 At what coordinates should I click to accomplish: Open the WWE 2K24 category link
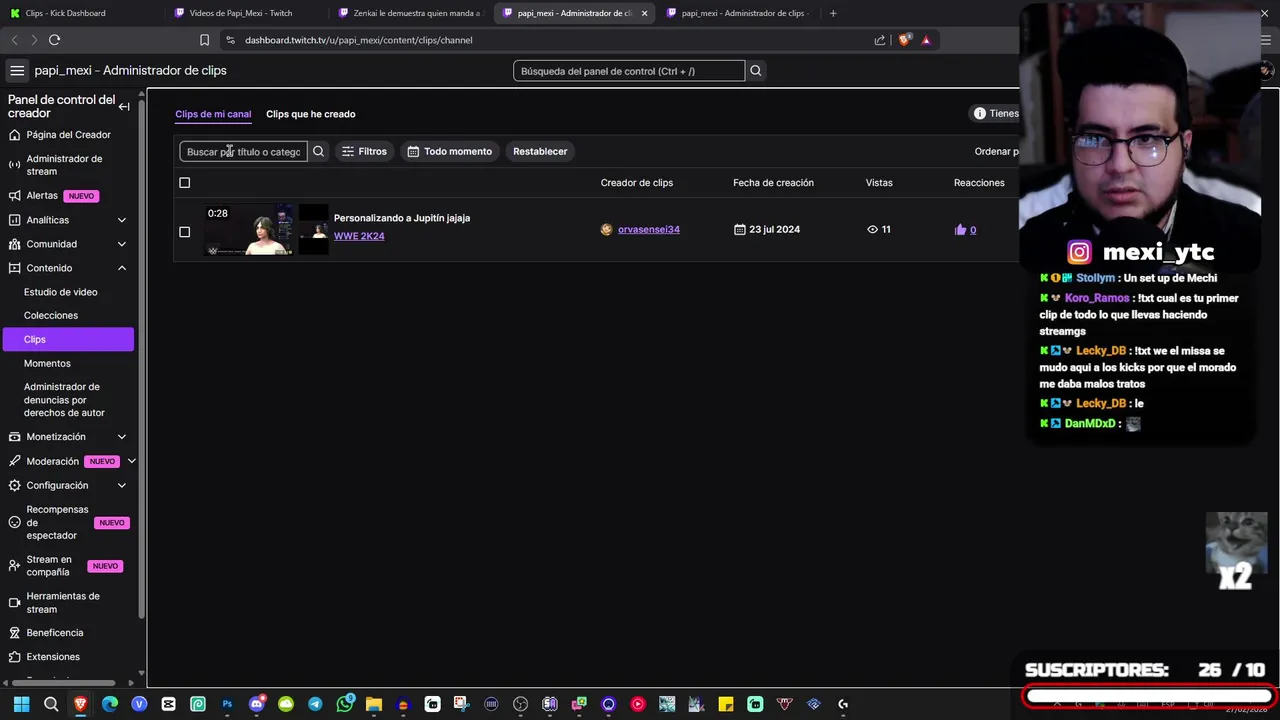click(x=359, y=236)
